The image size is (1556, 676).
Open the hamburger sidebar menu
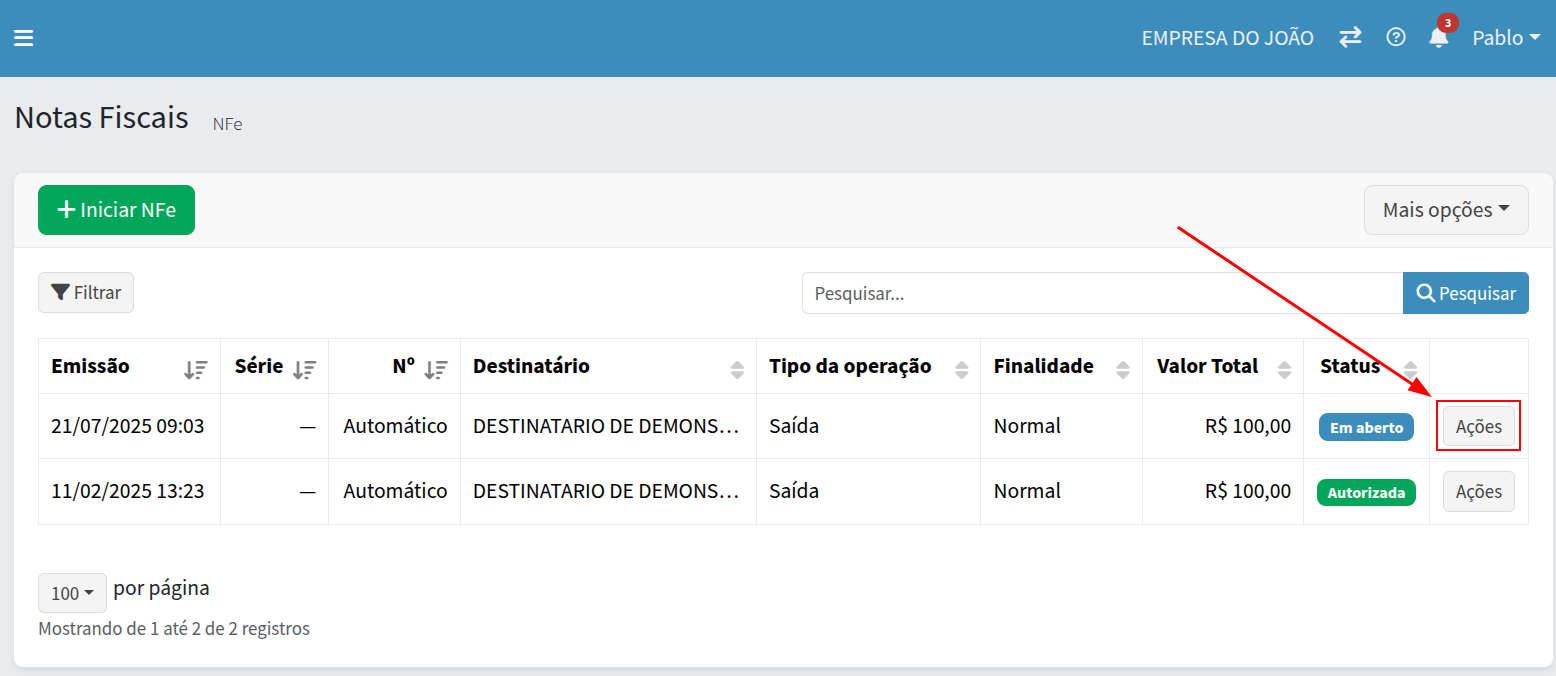click(23, 38)
